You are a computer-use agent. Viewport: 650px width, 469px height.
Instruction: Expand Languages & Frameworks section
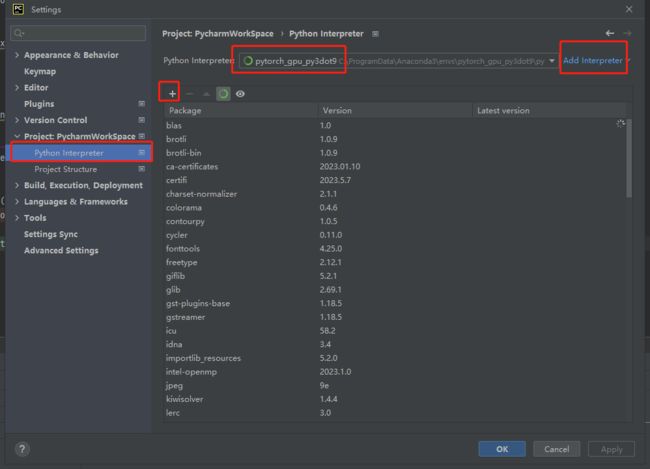[x=17, y=202]
